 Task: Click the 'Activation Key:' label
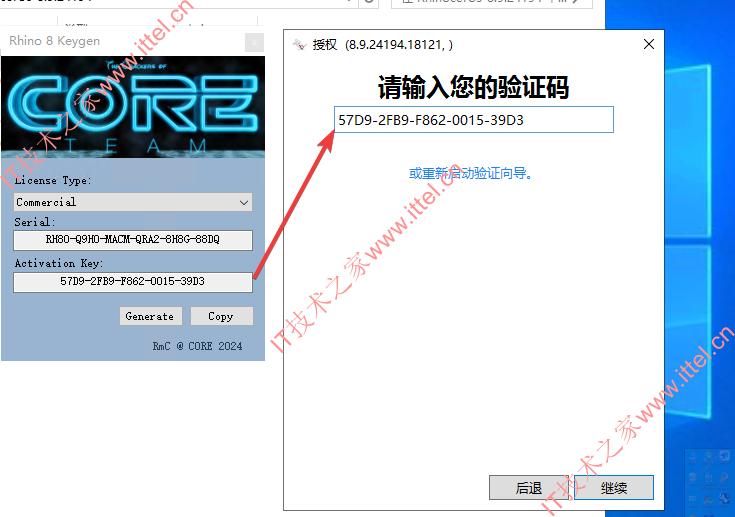[x=59, y=263]
